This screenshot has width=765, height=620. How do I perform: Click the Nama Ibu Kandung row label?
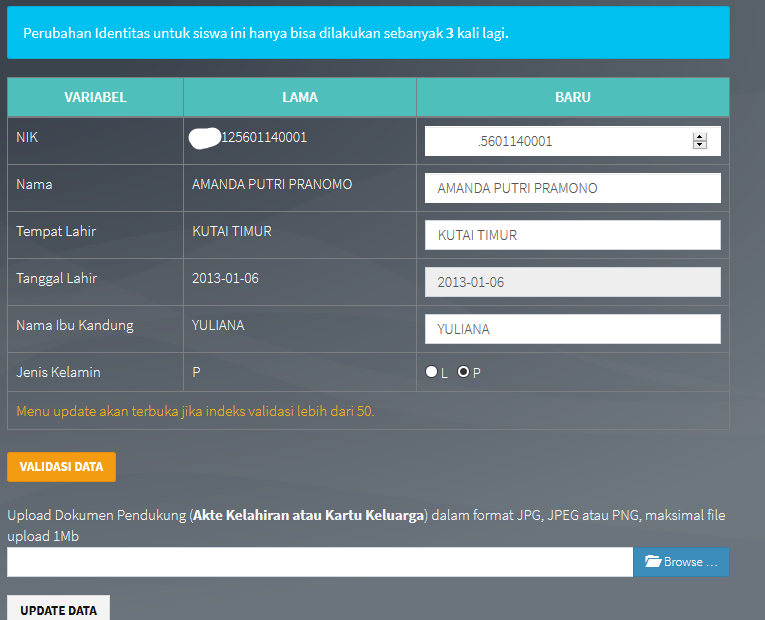pyautogui.click(x=75, y=325)
